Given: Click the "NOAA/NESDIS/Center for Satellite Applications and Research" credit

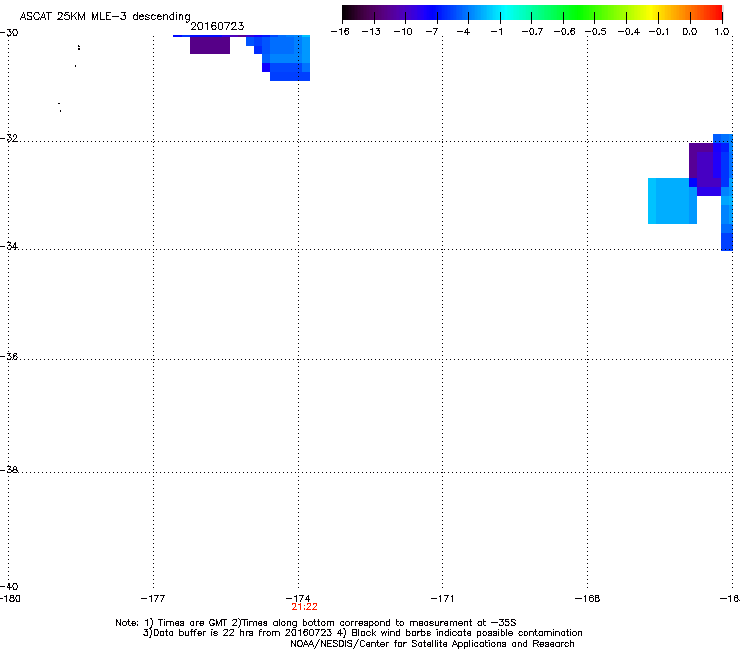Looking at the screenshot, I should click(x=432, y=644).
